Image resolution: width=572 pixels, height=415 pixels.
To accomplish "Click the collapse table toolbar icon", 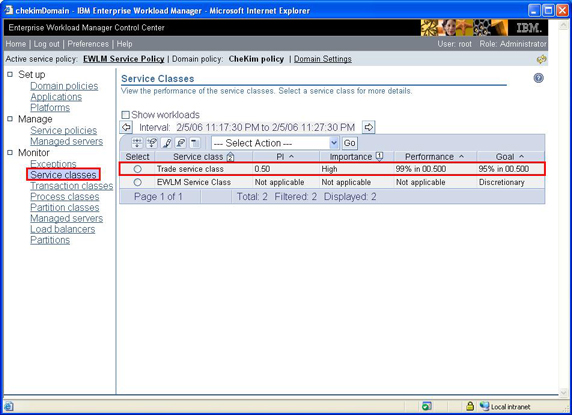I will pyautogui.click(x=196, y=143).
